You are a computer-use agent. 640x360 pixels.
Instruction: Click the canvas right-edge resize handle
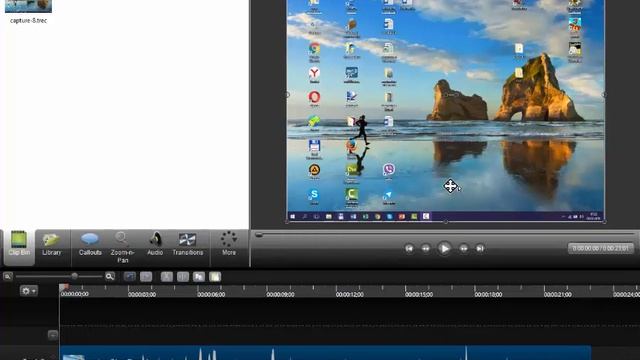click(604, 95)
